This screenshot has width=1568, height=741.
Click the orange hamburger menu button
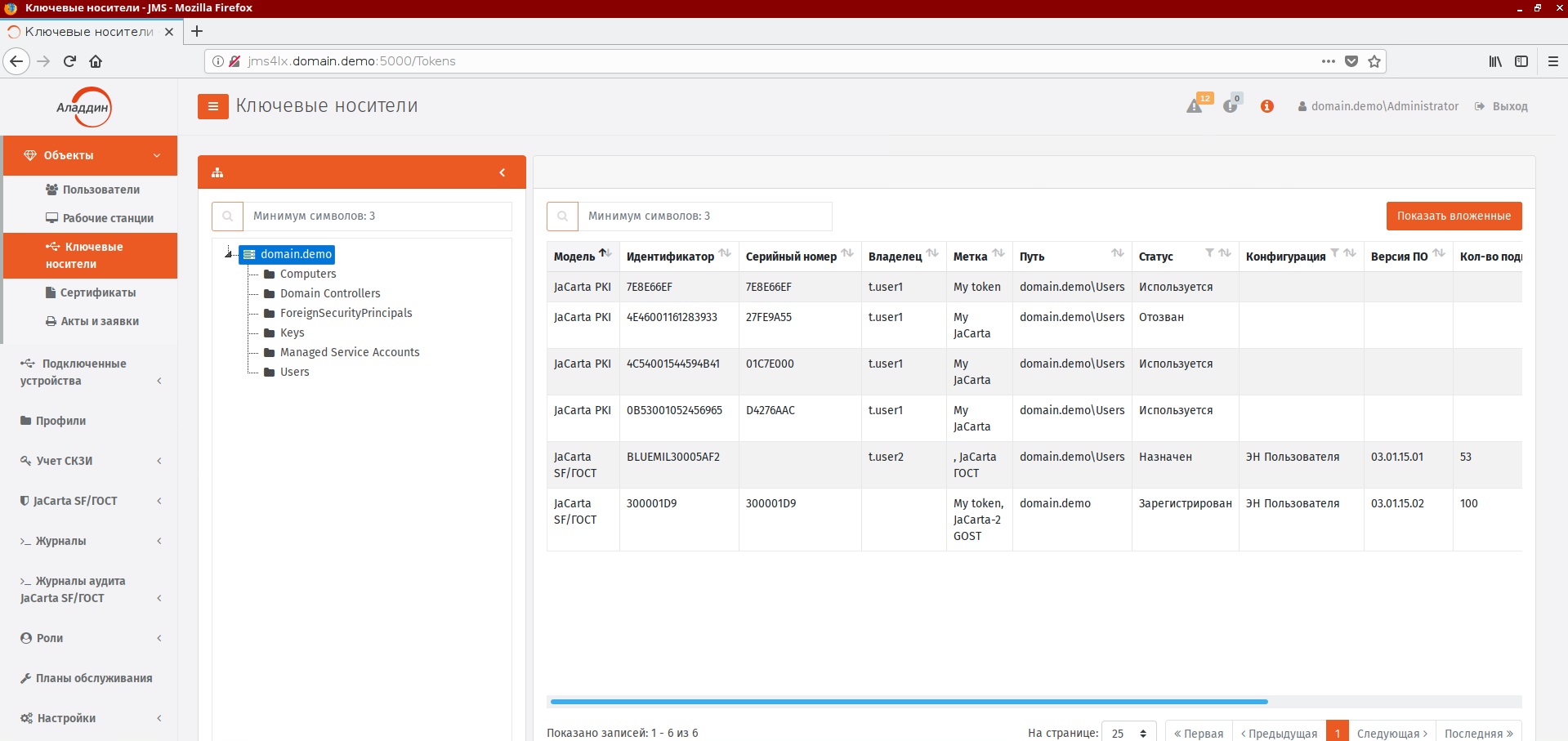click(212, 106)
